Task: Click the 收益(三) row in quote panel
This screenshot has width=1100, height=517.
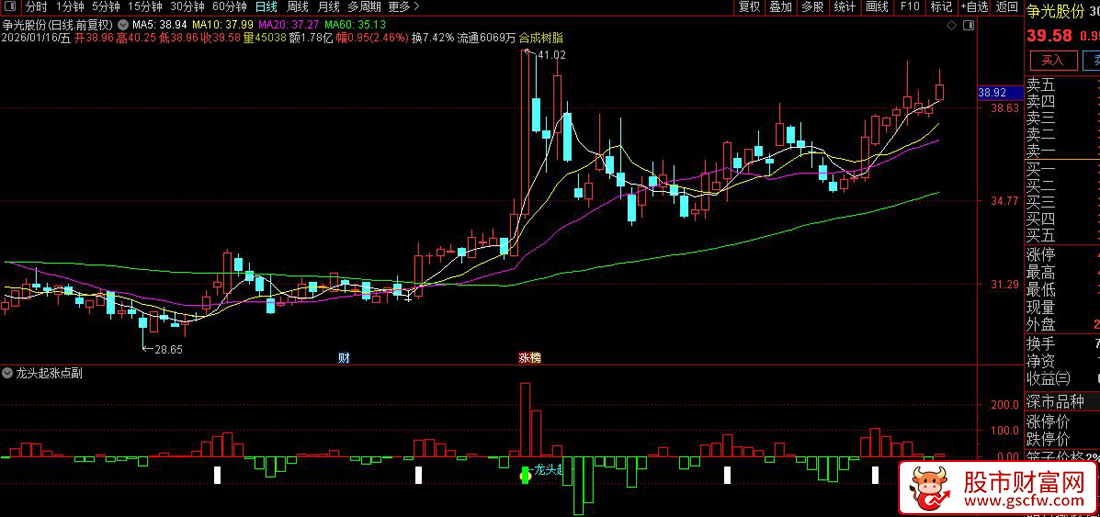Action: coord(1062,379)
